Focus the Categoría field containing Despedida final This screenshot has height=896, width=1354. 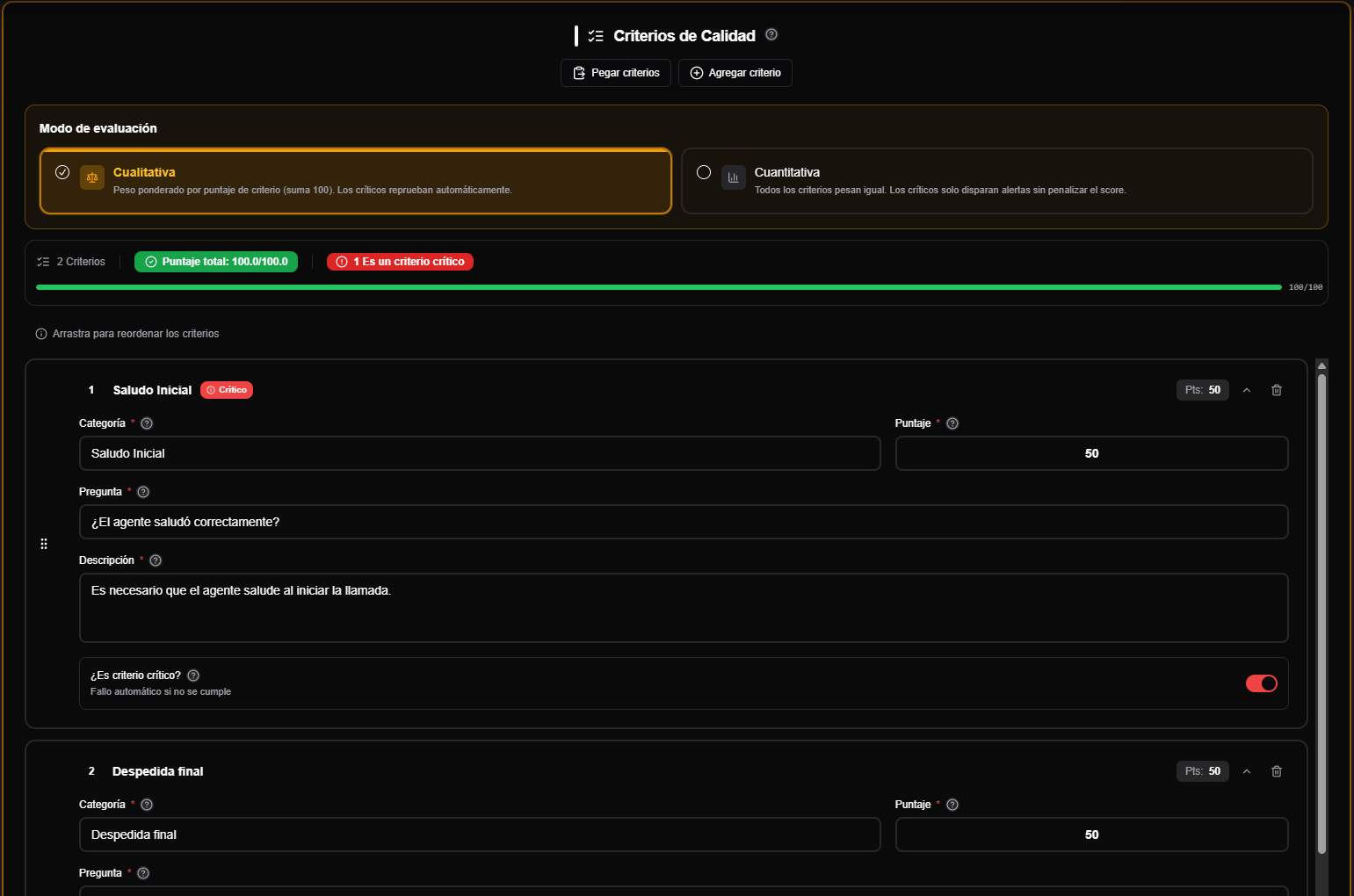click(480, 835)
